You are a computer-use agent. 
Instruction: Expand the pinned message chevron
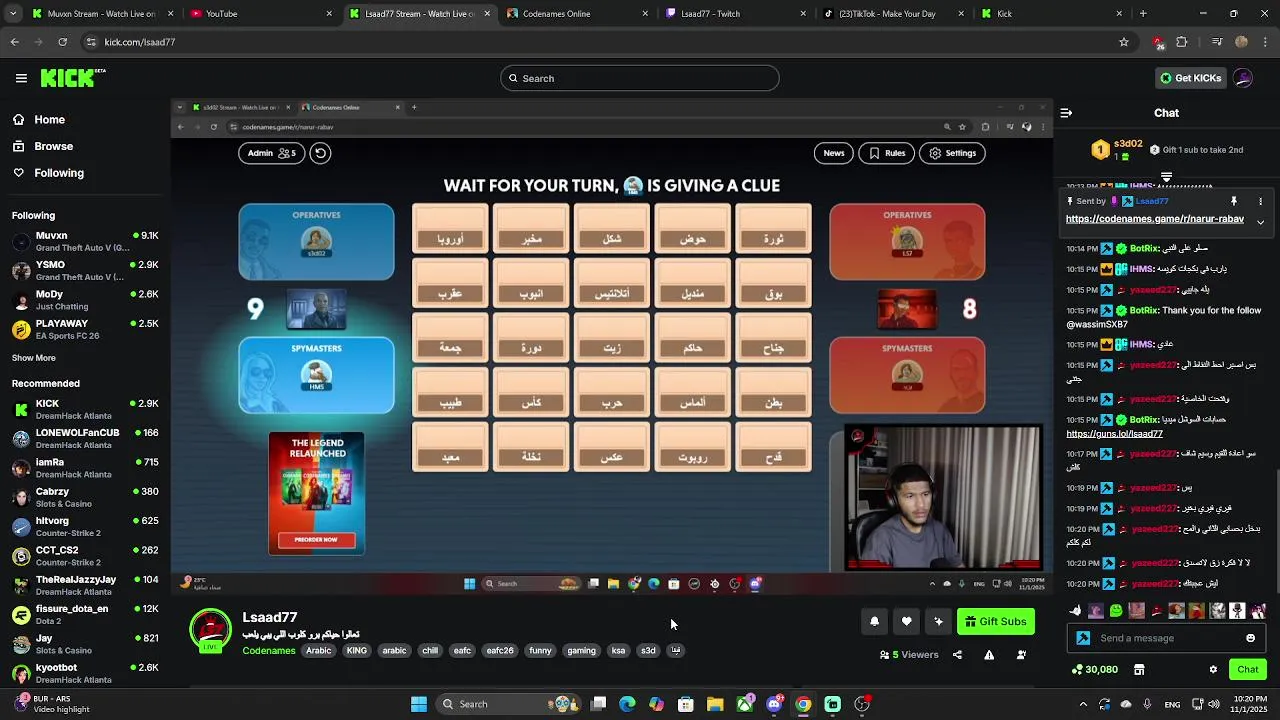tap(1260, 222)
